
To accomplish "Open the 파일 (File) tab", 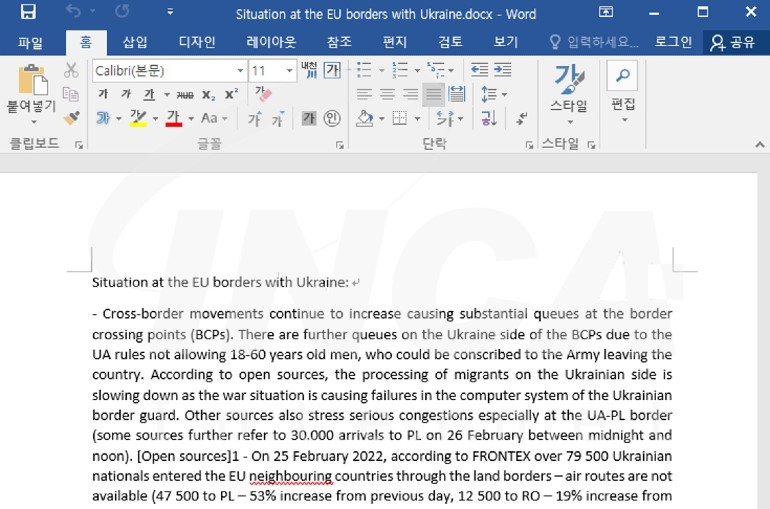I will [30, 42].
